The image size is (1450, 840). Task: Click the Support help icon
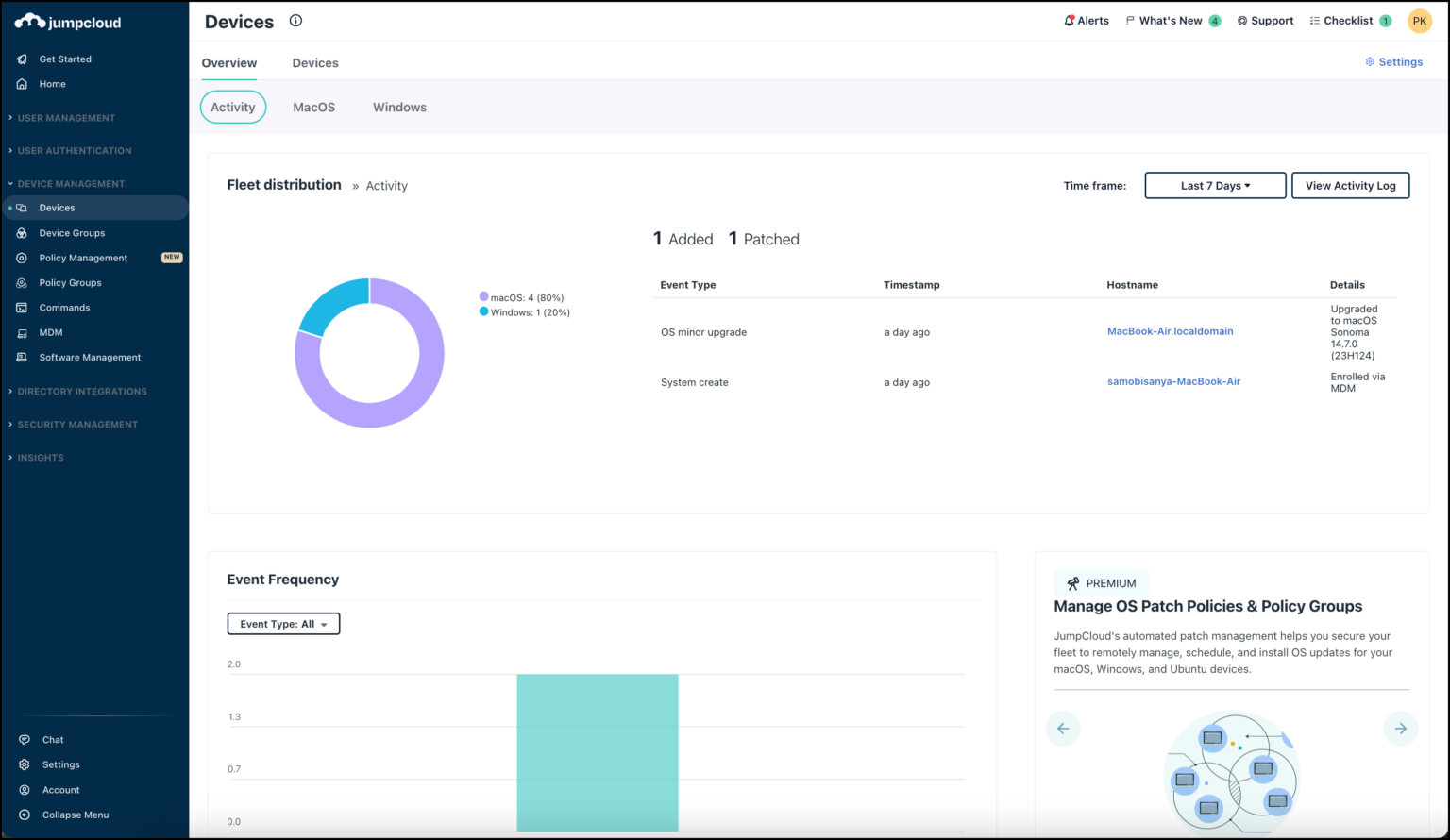(x=1242, y=20)
